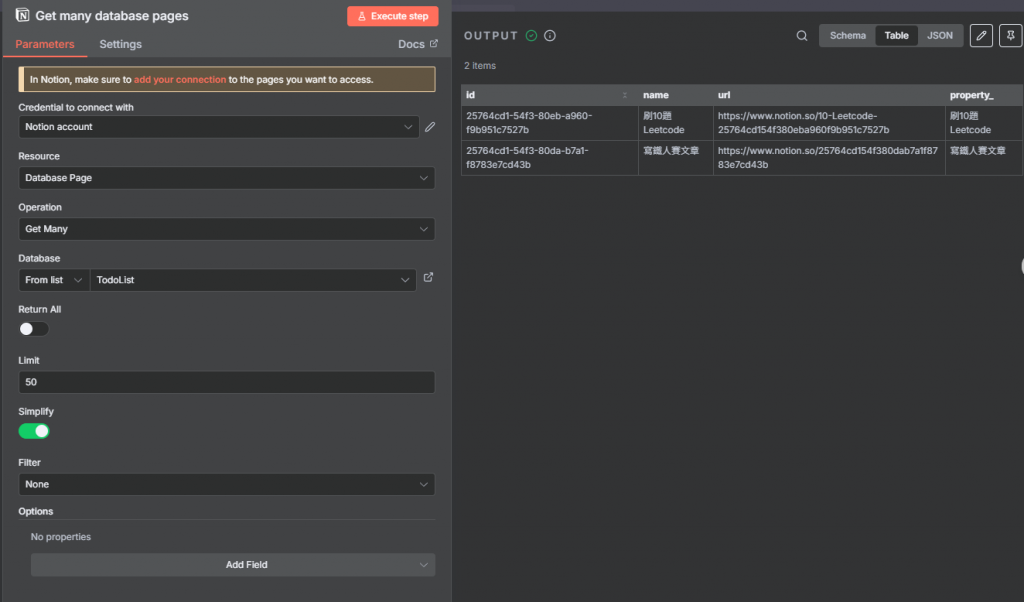Image resolution: width=1024 pixels, height=602 pixels.
Task: Click the property_ column header
Action: [x=984, y=95]
